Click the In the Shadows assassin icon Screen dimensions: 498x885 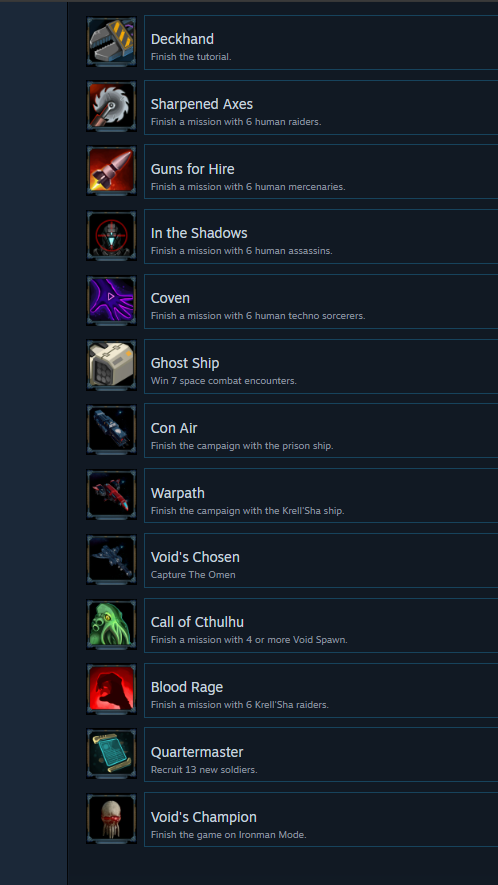(111, 236)
